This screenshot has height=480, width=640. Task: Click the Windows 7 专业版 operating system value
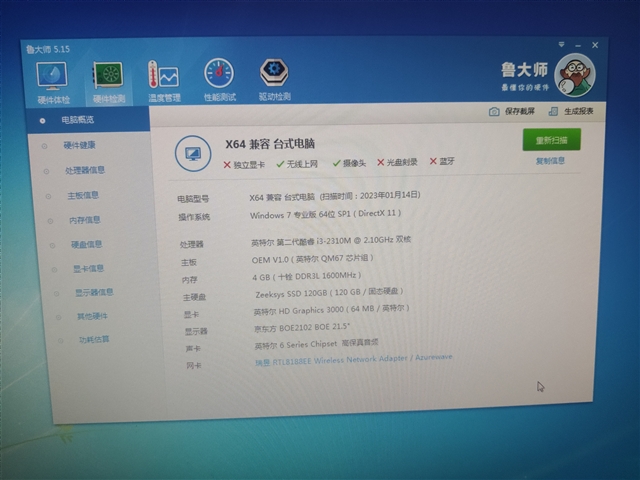pos(325,214)
